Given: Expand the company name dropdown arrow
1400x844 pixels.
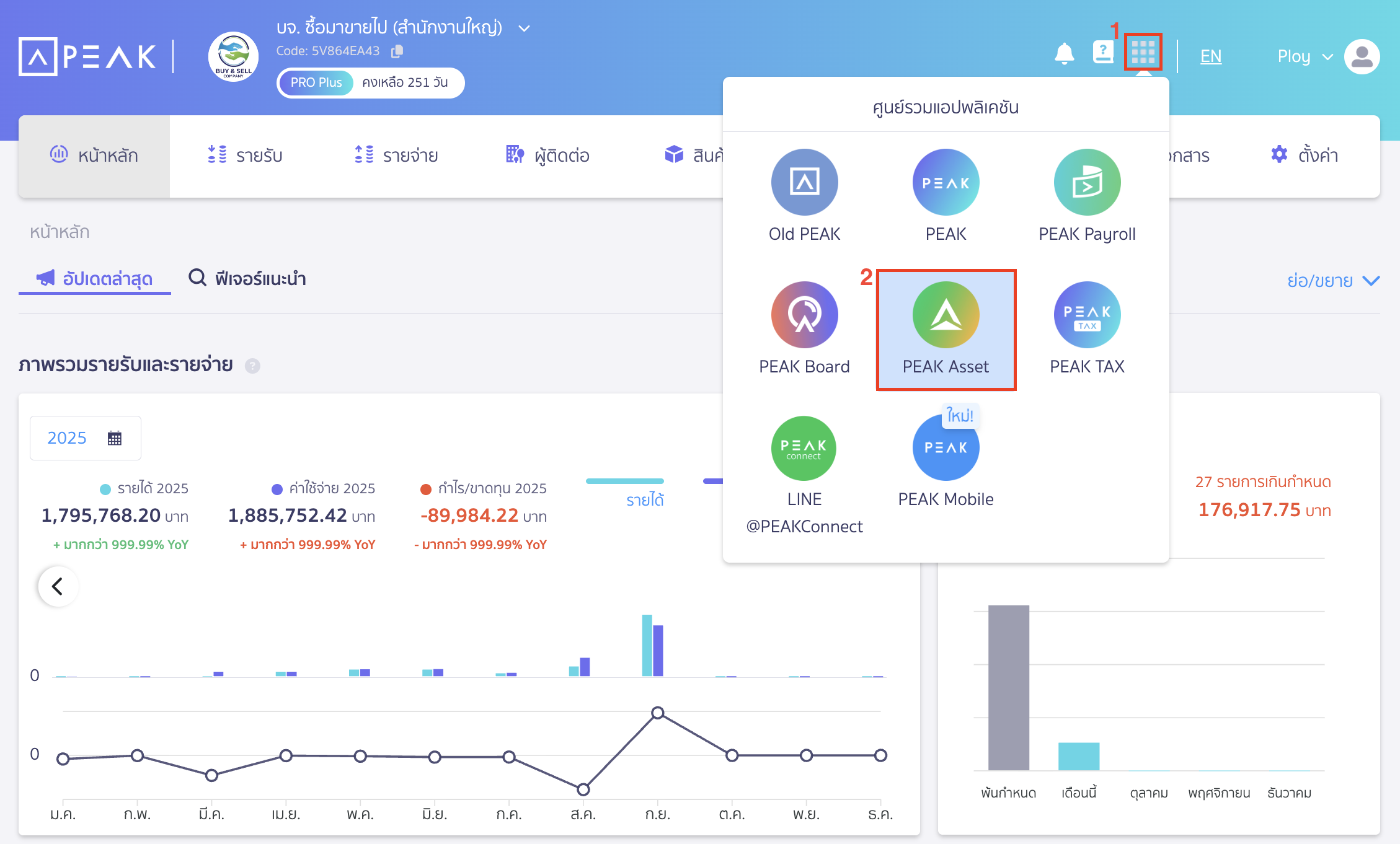Looking at the screenshot, I should (x=524, y=29).
